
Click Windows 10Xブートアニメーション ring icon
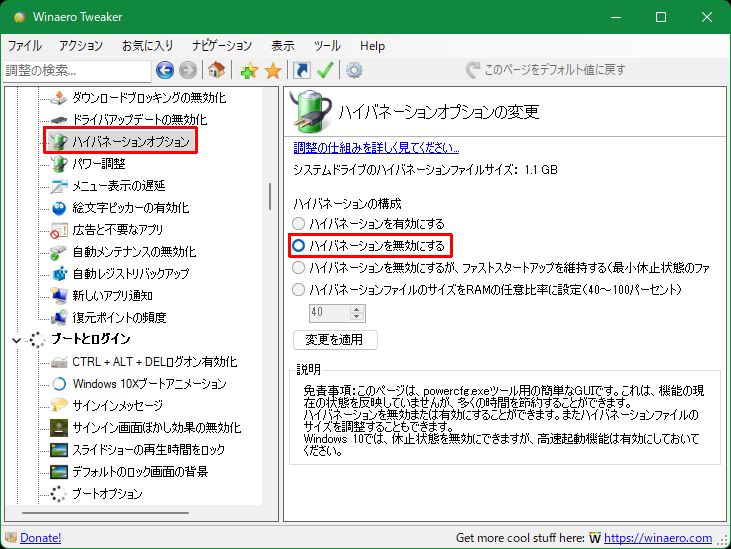59,384
